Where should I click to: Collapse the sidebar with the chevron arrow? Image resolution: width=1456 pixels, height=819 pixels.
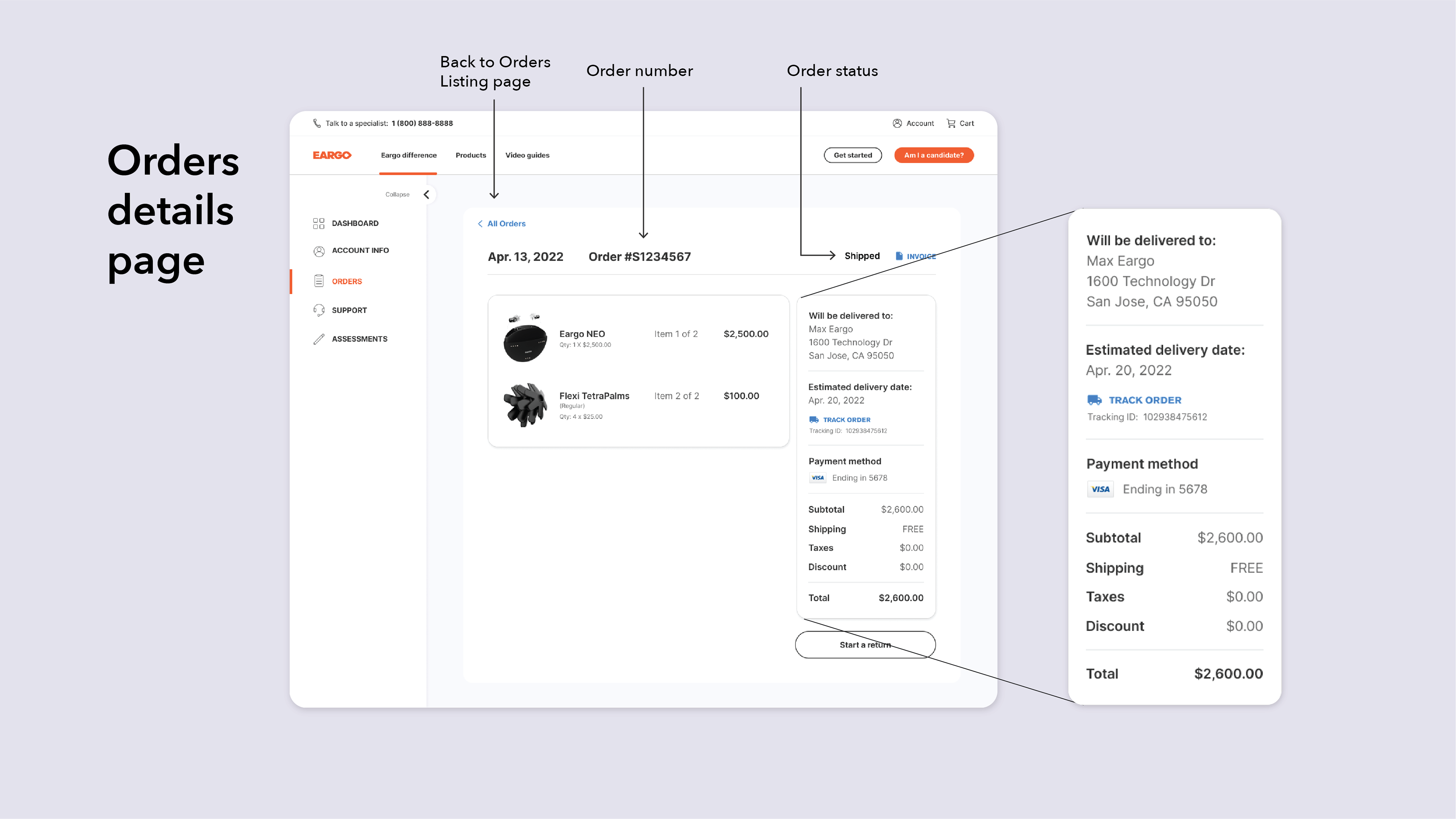coord(427,195)
